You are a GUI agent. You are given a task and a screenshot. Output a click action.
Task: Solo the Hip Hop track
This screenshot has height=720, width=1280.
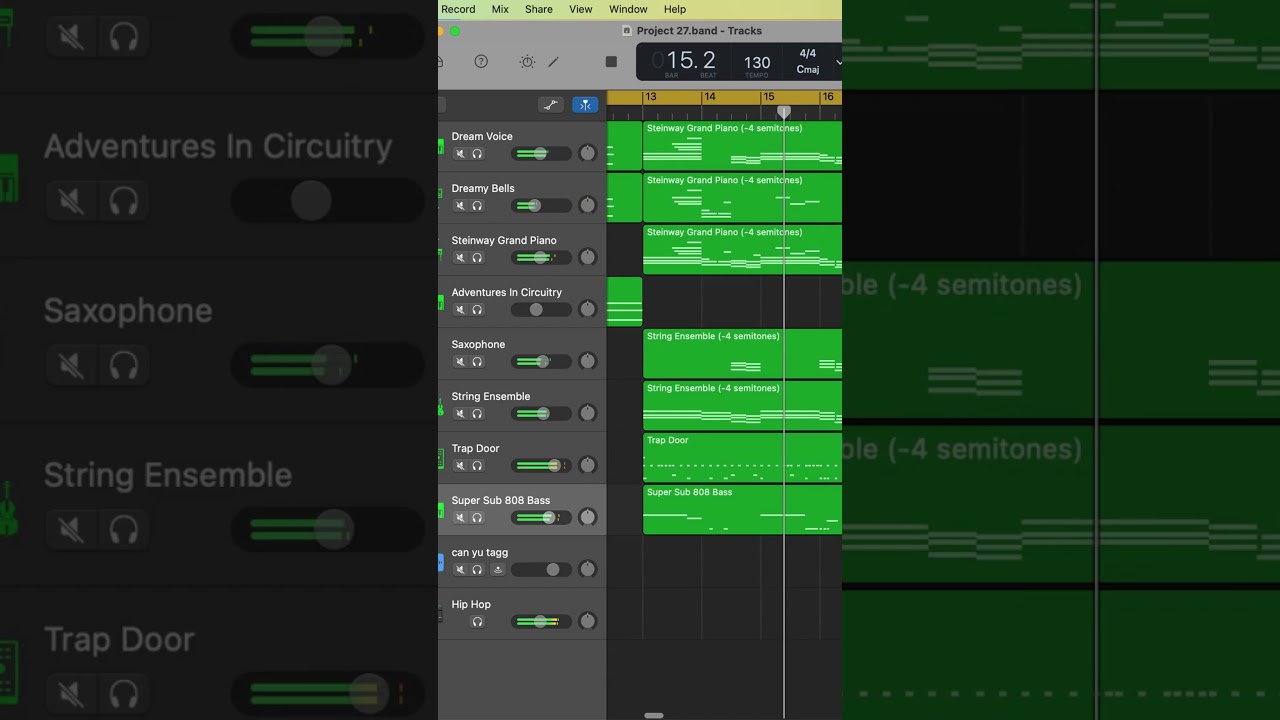tap(477, 621)
